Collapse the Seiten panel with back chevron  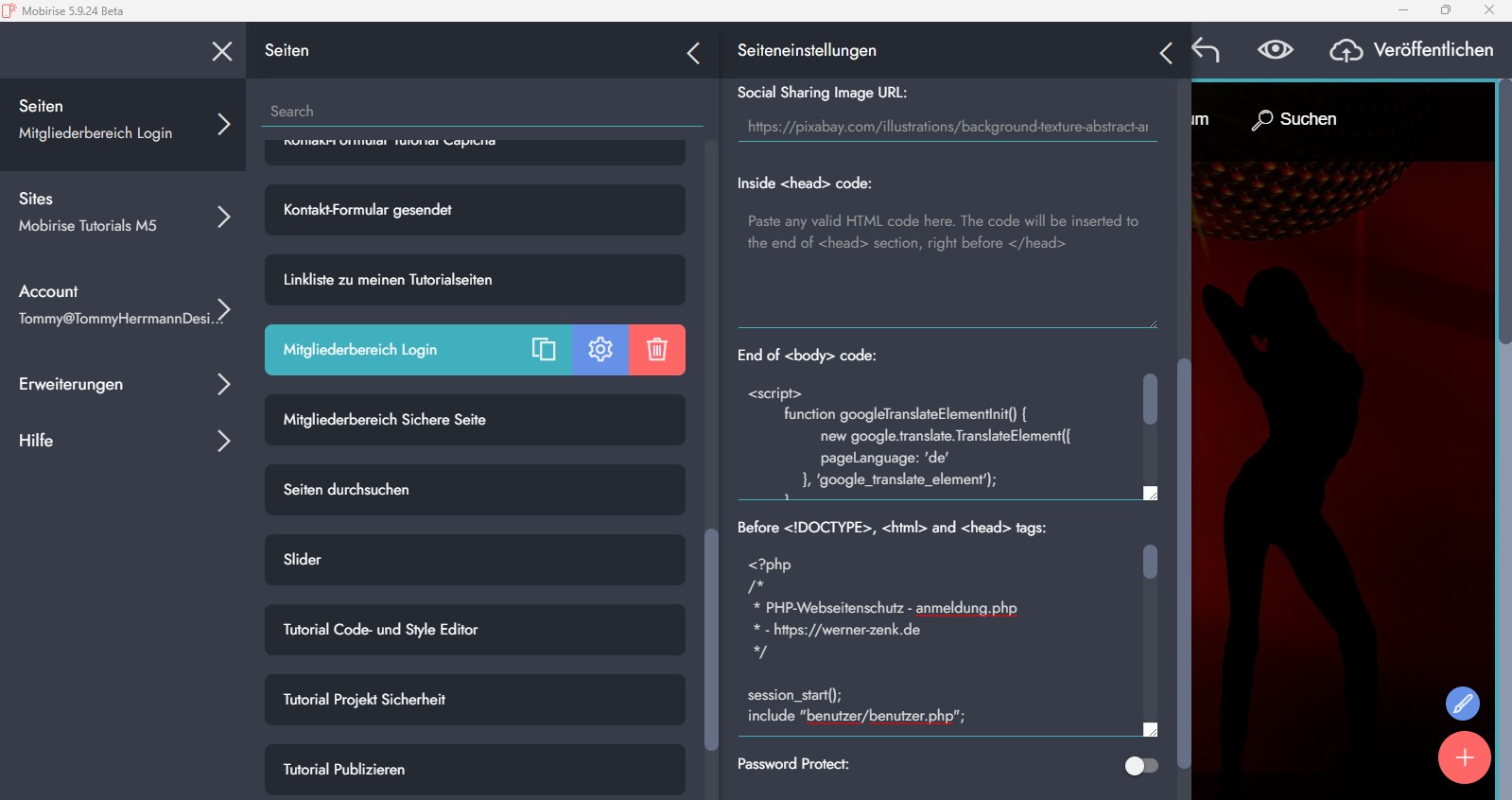(x=693, y=53)
